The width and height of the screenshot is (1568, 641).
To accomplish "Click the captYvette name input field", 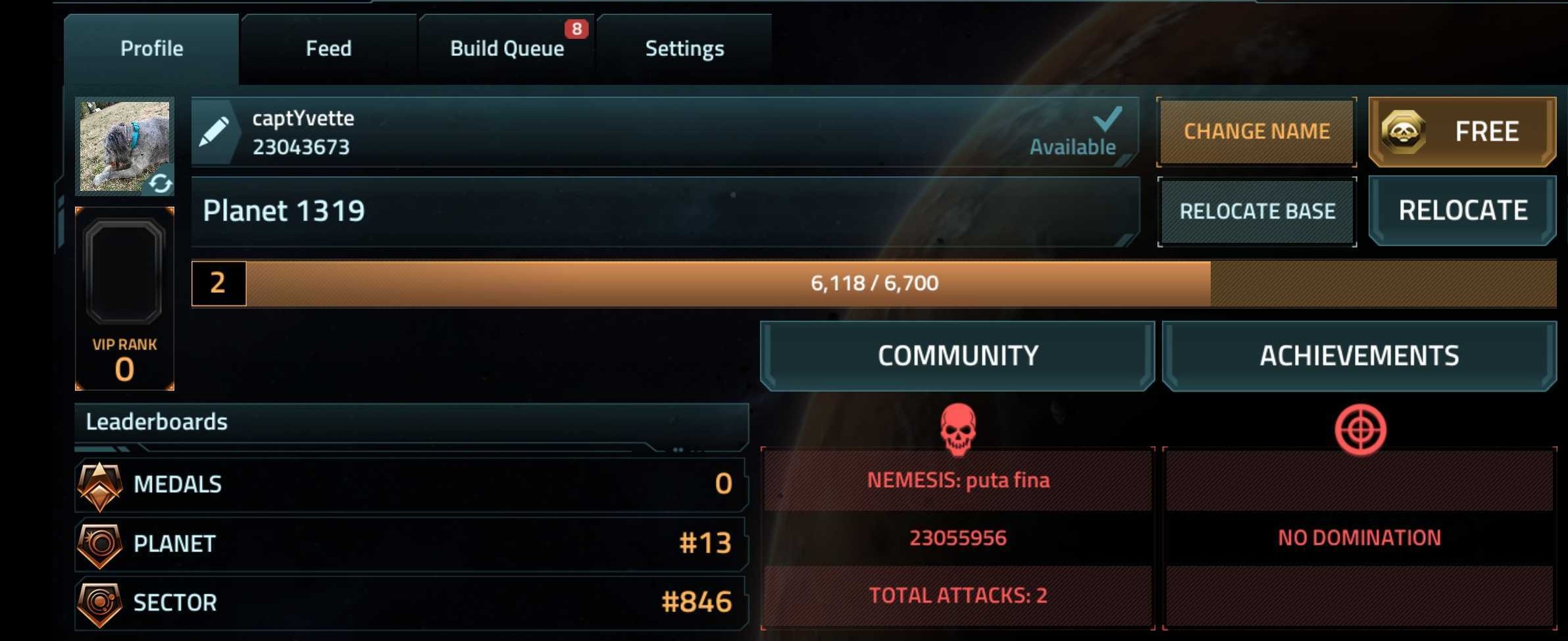I will pyautogui.click(x=665, y=132).
